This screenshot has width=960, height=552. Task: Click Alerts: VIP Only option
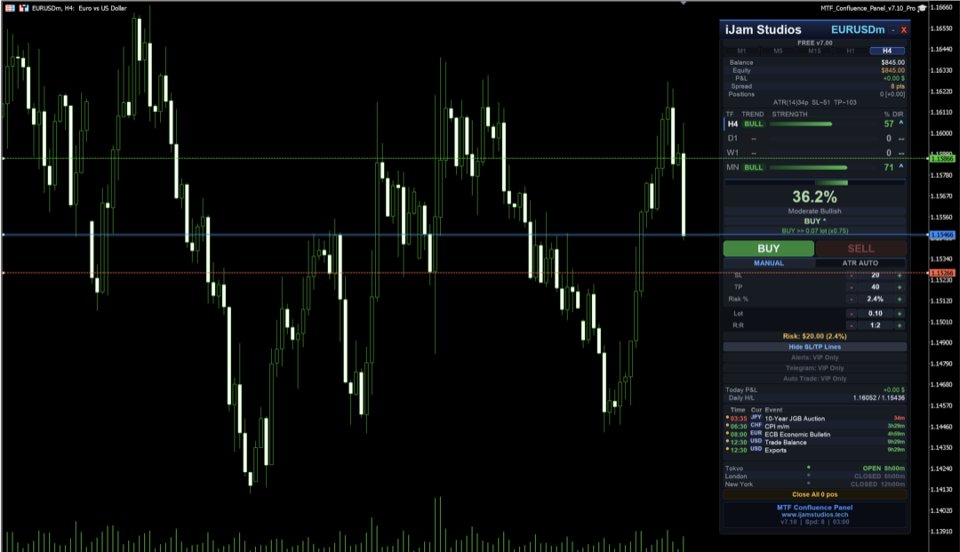click(x=814, y=357)
